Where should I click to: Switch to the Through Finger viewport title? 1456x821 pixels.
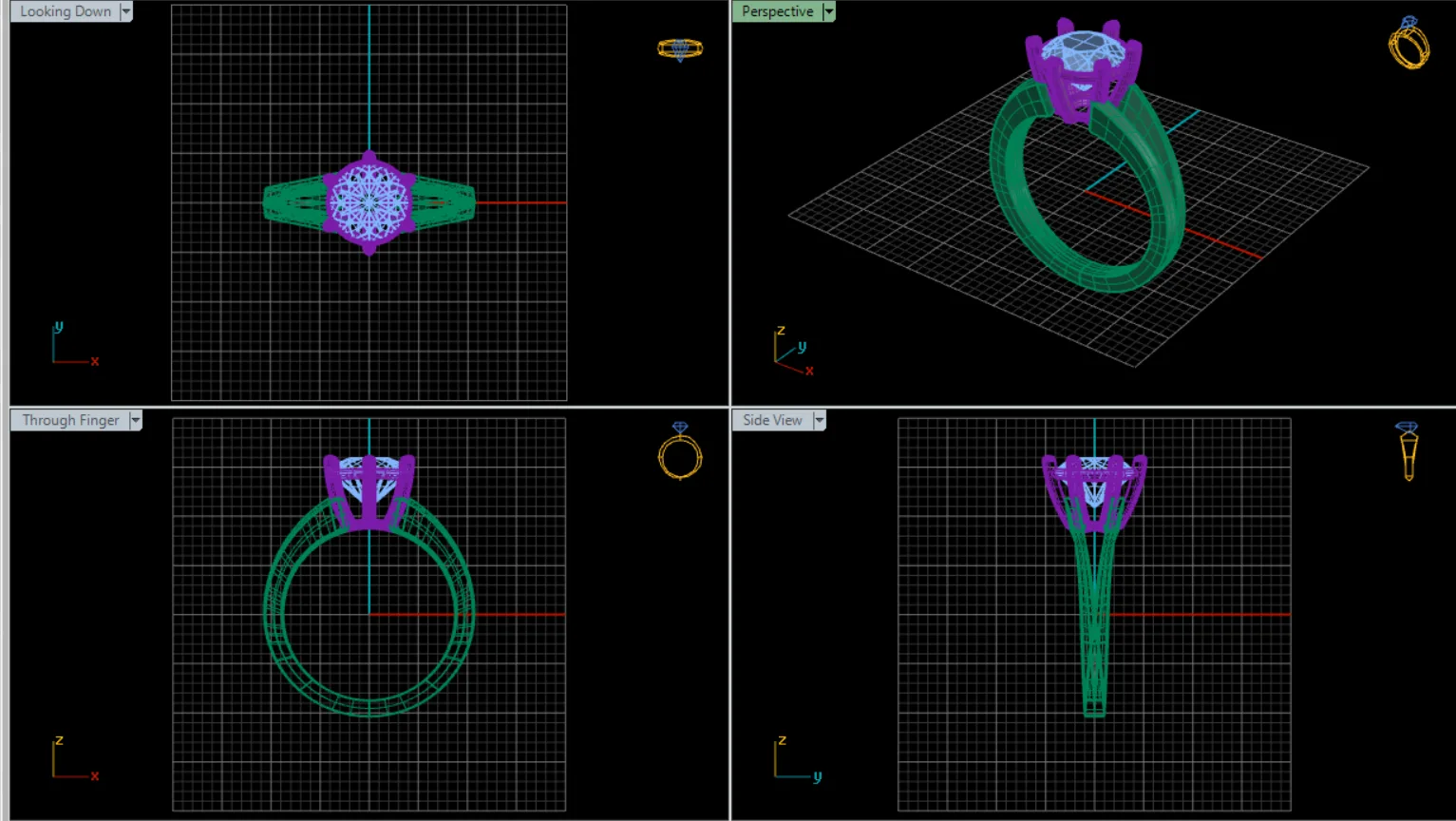click(70, 420)
